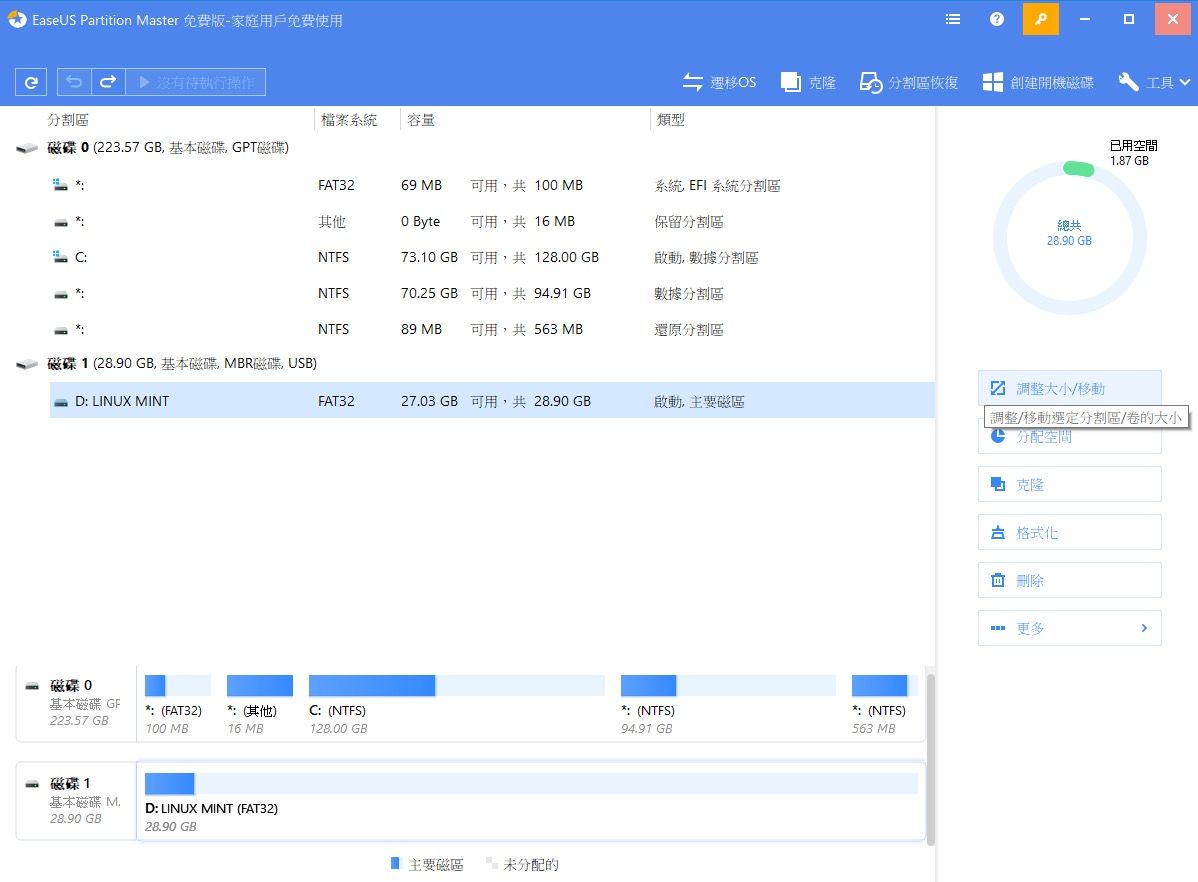Click the help question mark icon

997,19
